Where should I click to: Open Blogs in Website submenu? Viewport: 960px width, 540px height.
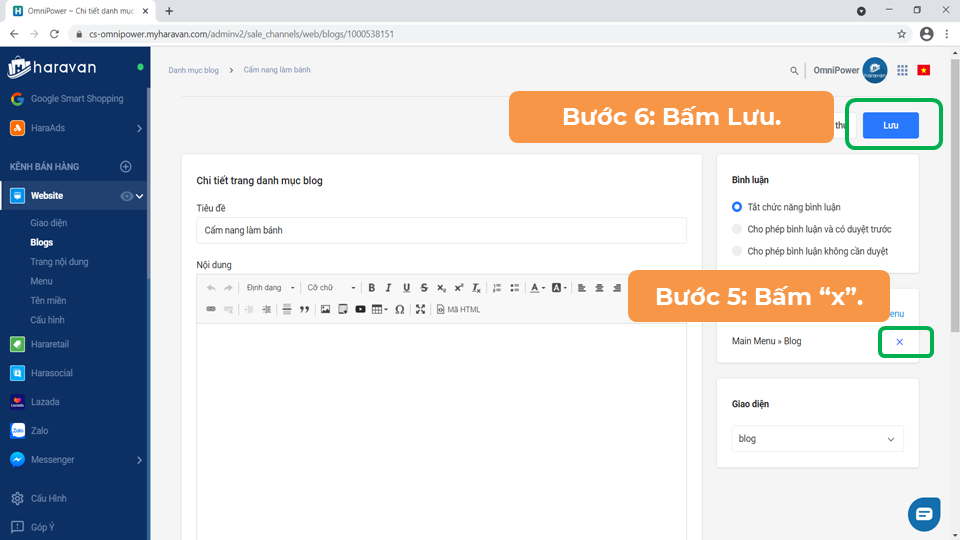pyautogui.click(x=42, y=242)
